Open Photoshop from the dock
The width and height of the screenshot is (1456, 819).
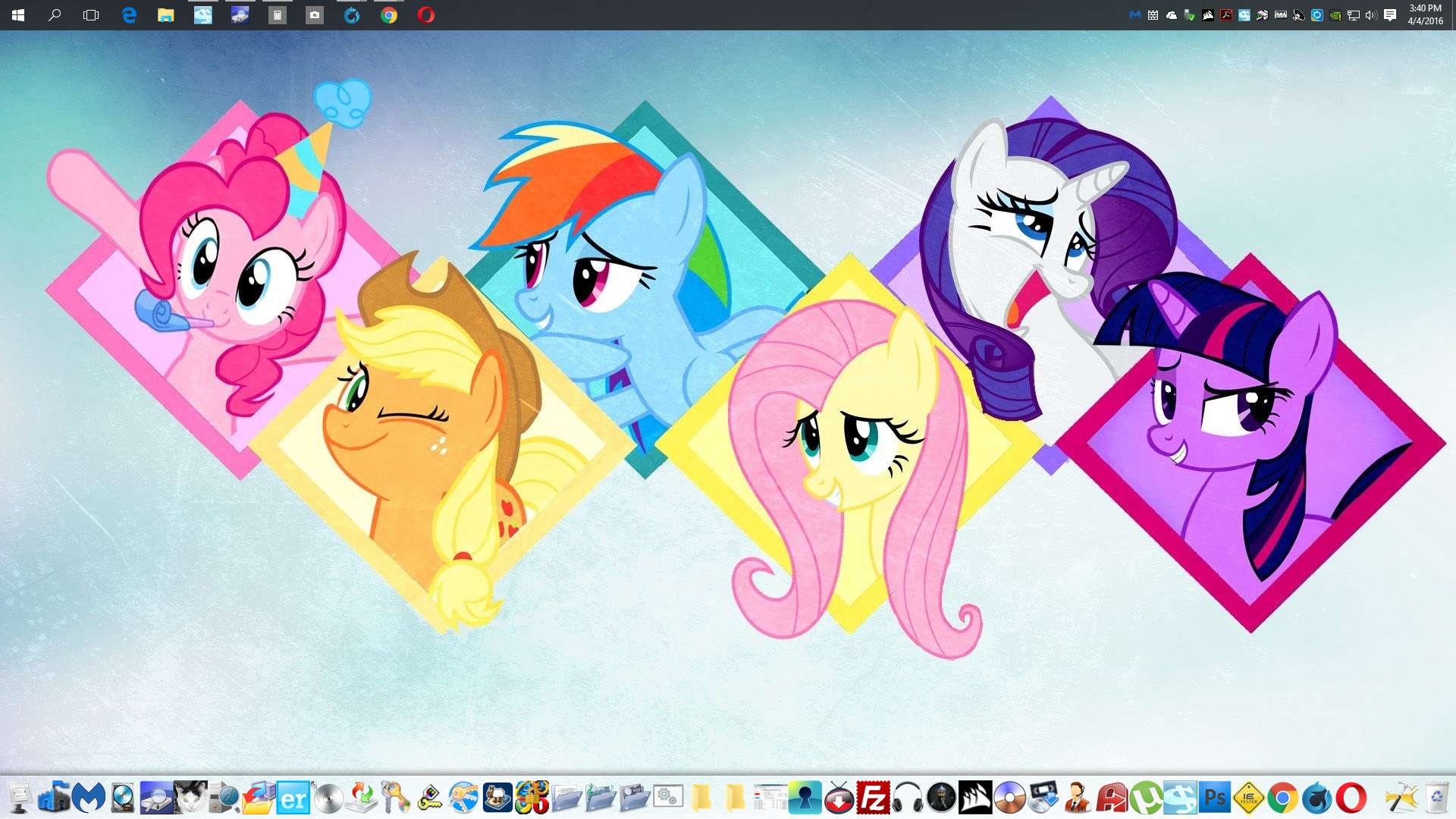tap(1214, 798)
